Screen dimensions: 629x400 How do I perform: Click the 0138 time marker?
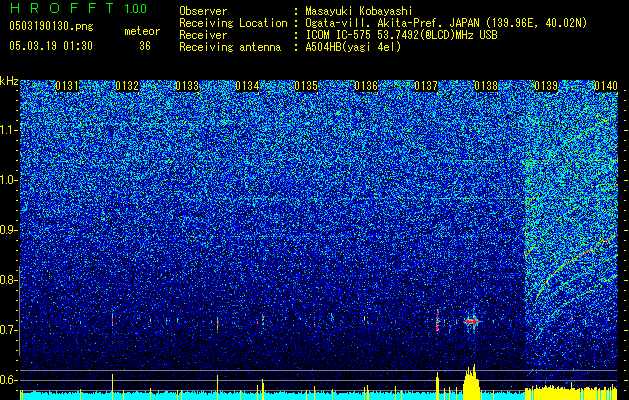point(486,86)
